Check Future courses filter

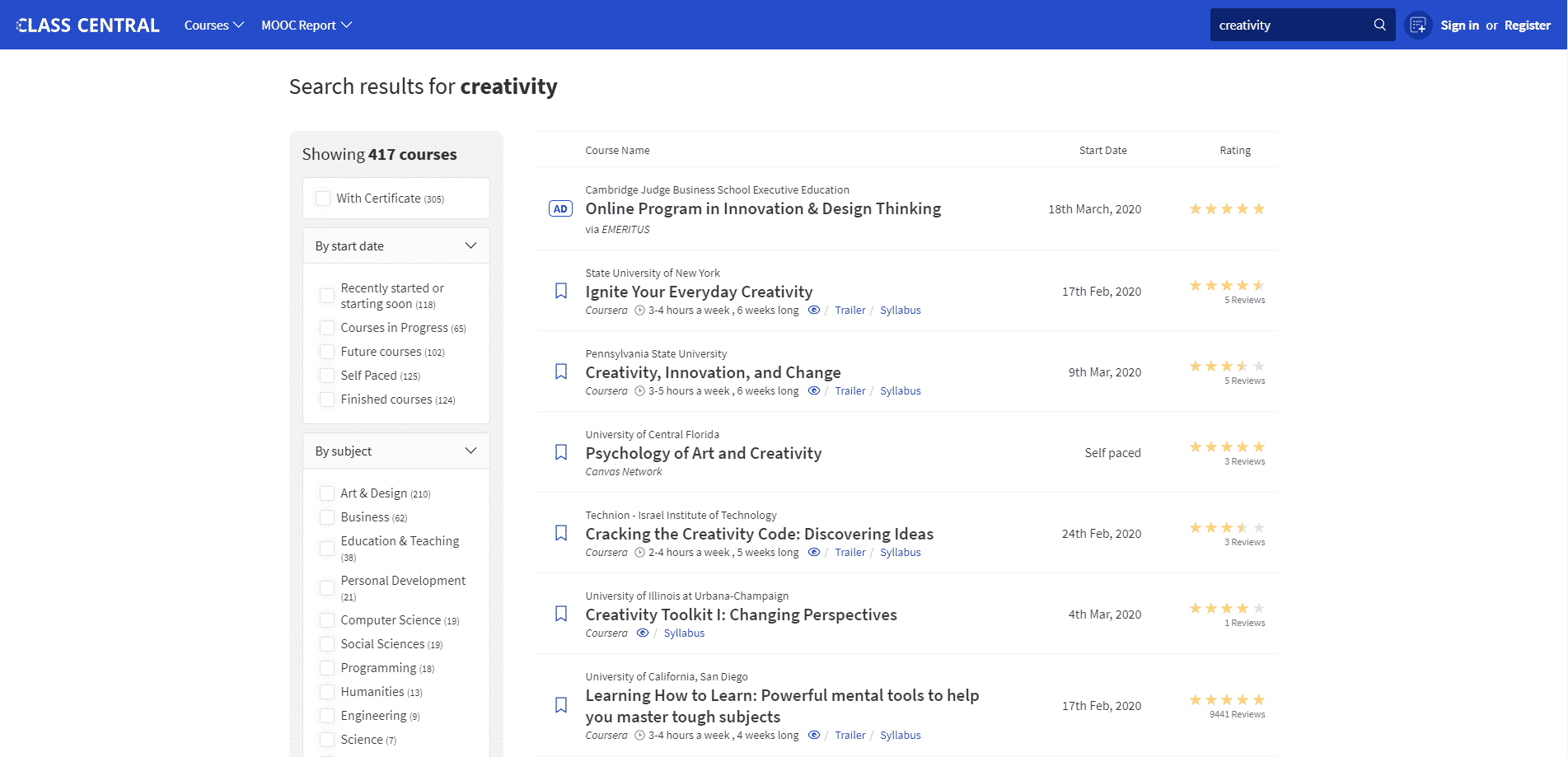pos(327,352)
